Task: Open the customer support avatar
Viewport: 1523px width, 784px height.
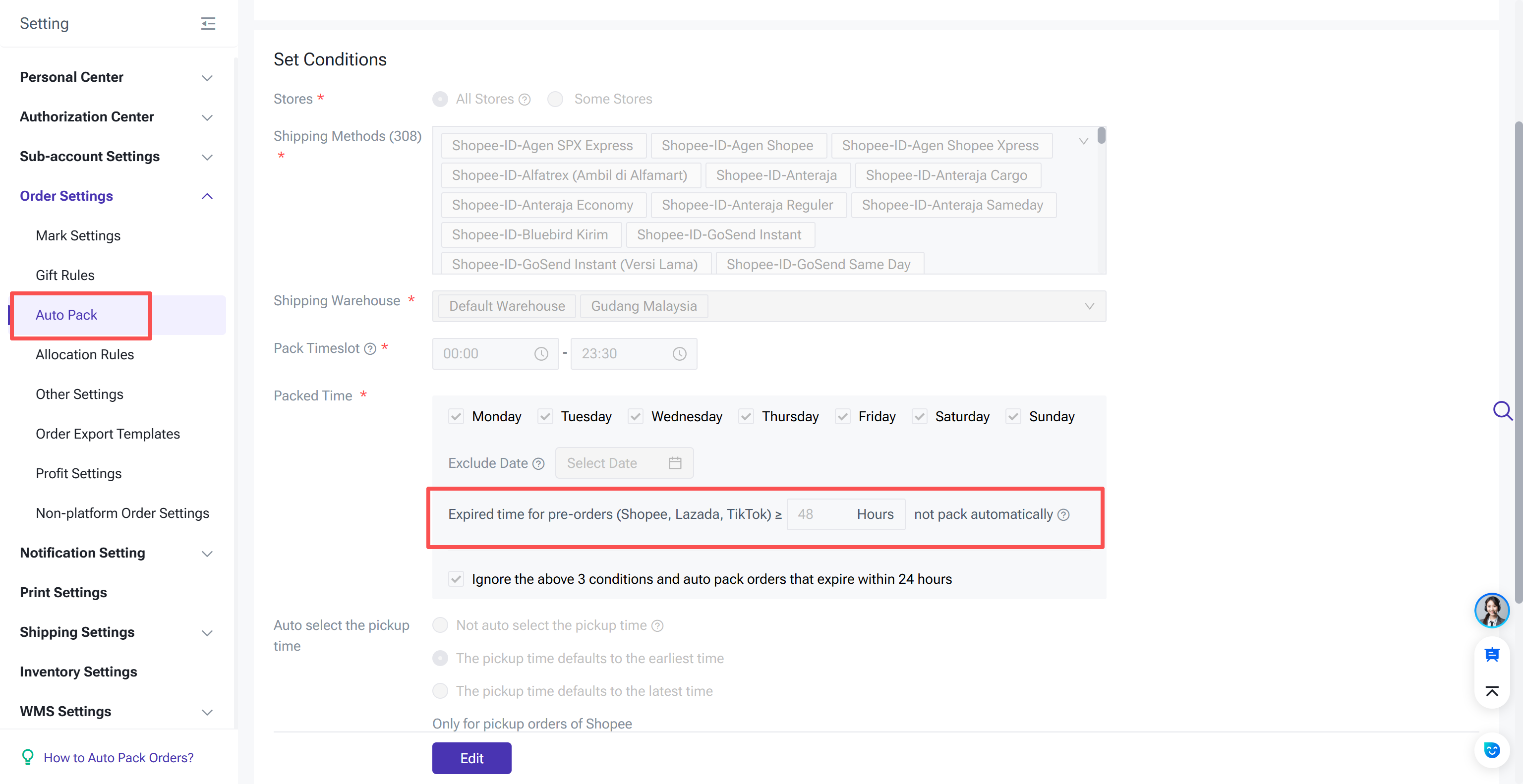Action: [1491, 611]
